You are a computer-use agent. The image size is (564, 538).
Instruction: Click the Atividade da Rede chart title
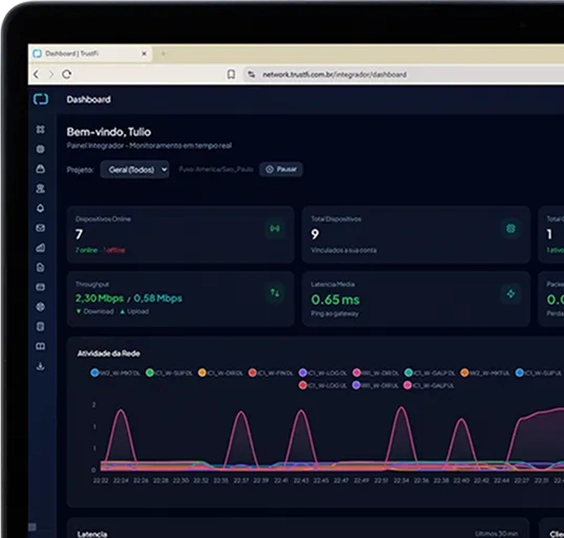[109, 354]
